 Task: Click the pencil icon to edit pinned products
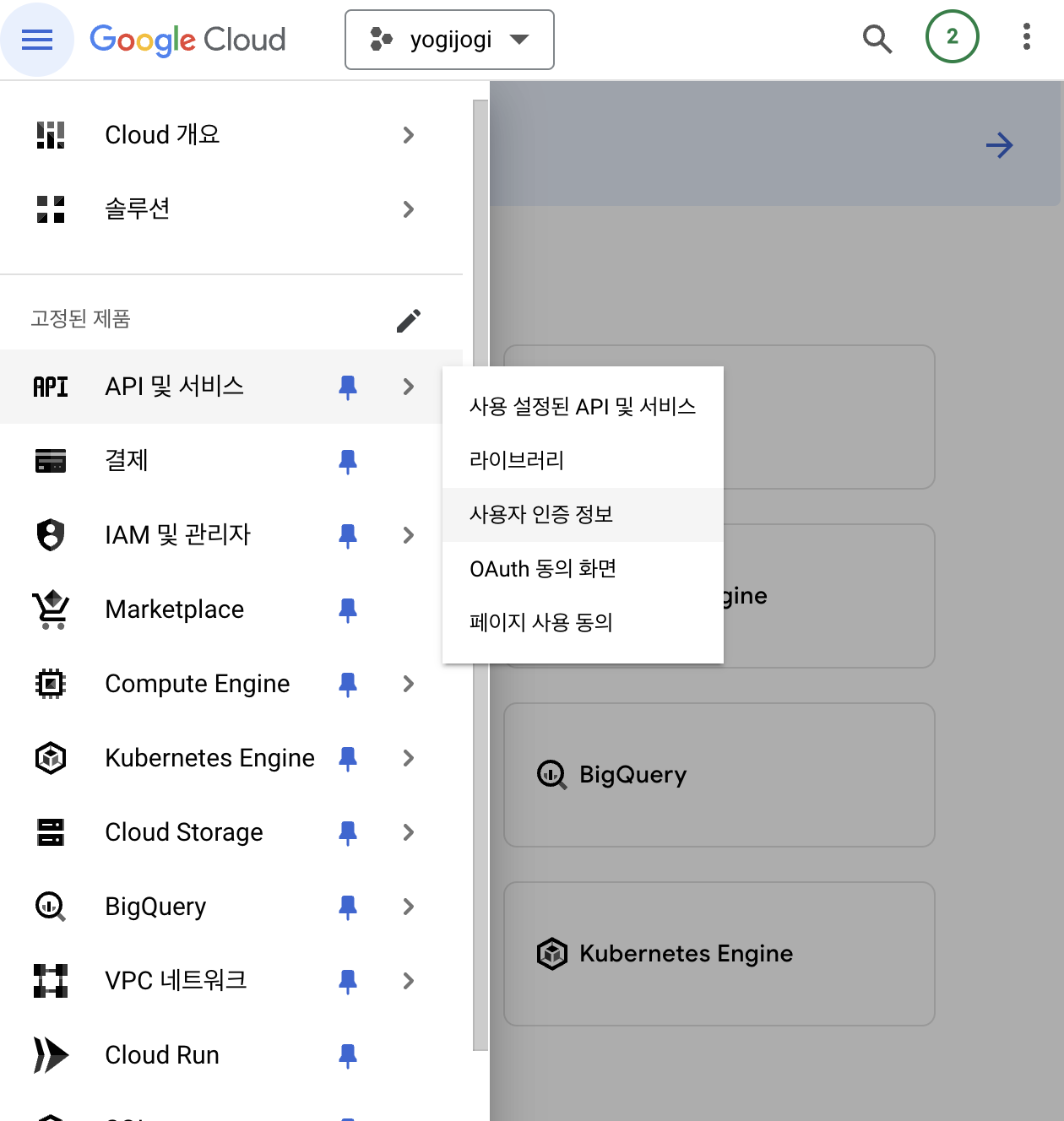pyautogui.click(x=409, y=320)
